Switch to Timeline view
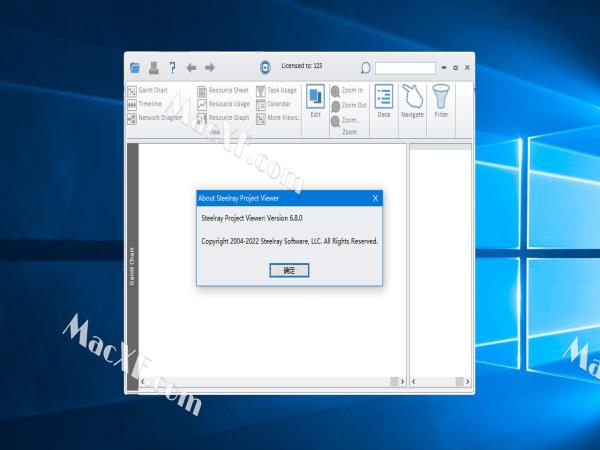 pos(145,104)
